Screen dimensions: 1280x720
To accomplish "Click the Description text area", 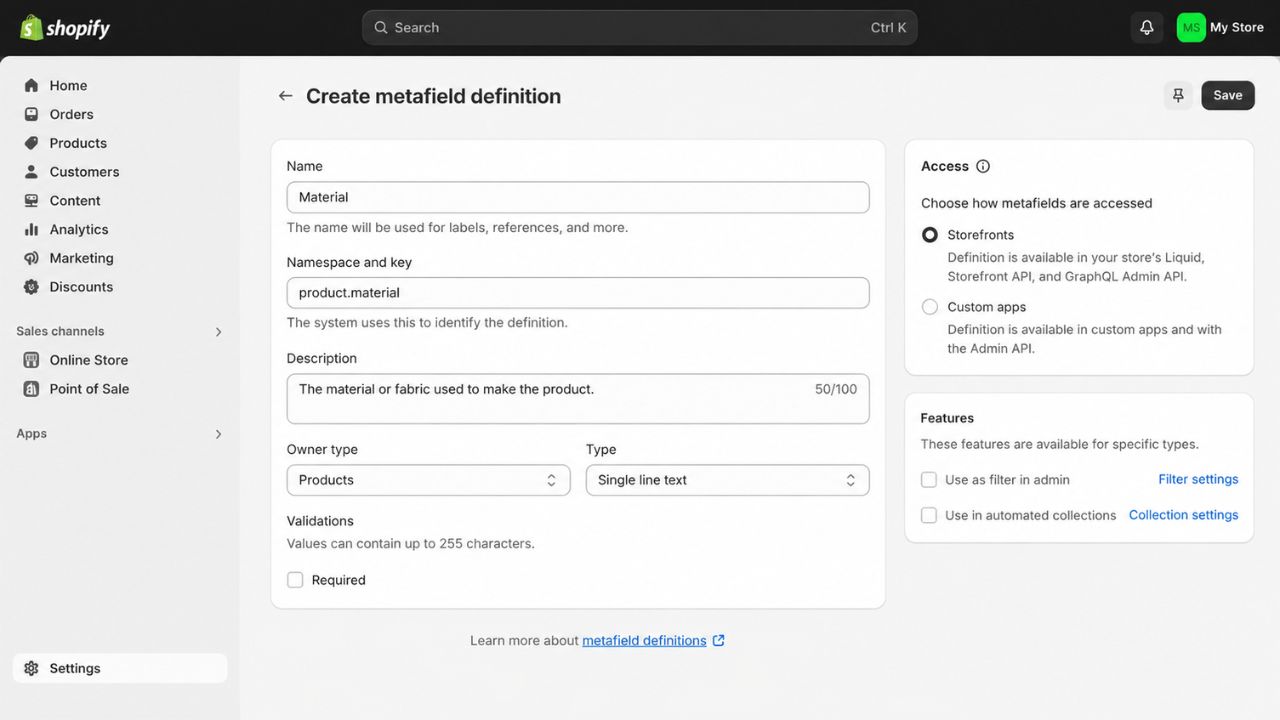I will point(578,399).
